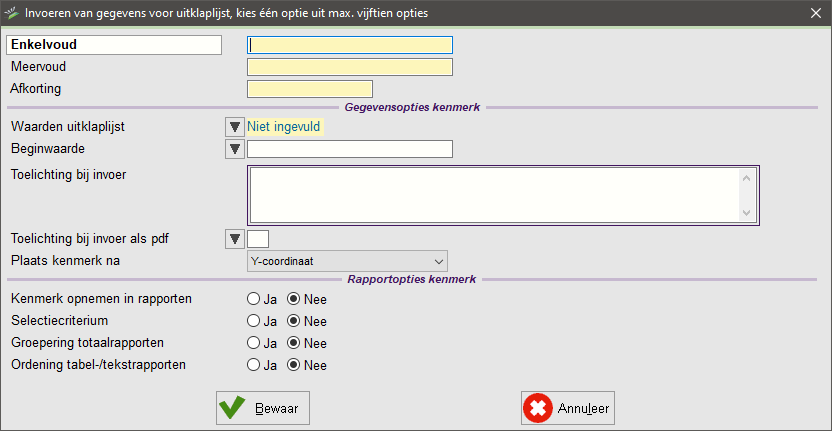Click the small pdf field box
Screen dimensions: 832x431
pyautogui.click(x=258, y=239)
